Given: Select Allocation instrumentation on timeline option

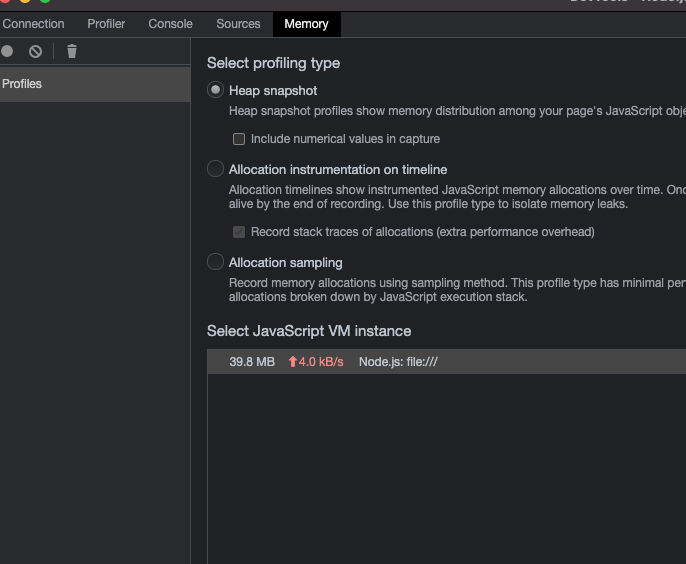Looking at the screenshot, I should point(215,169).
